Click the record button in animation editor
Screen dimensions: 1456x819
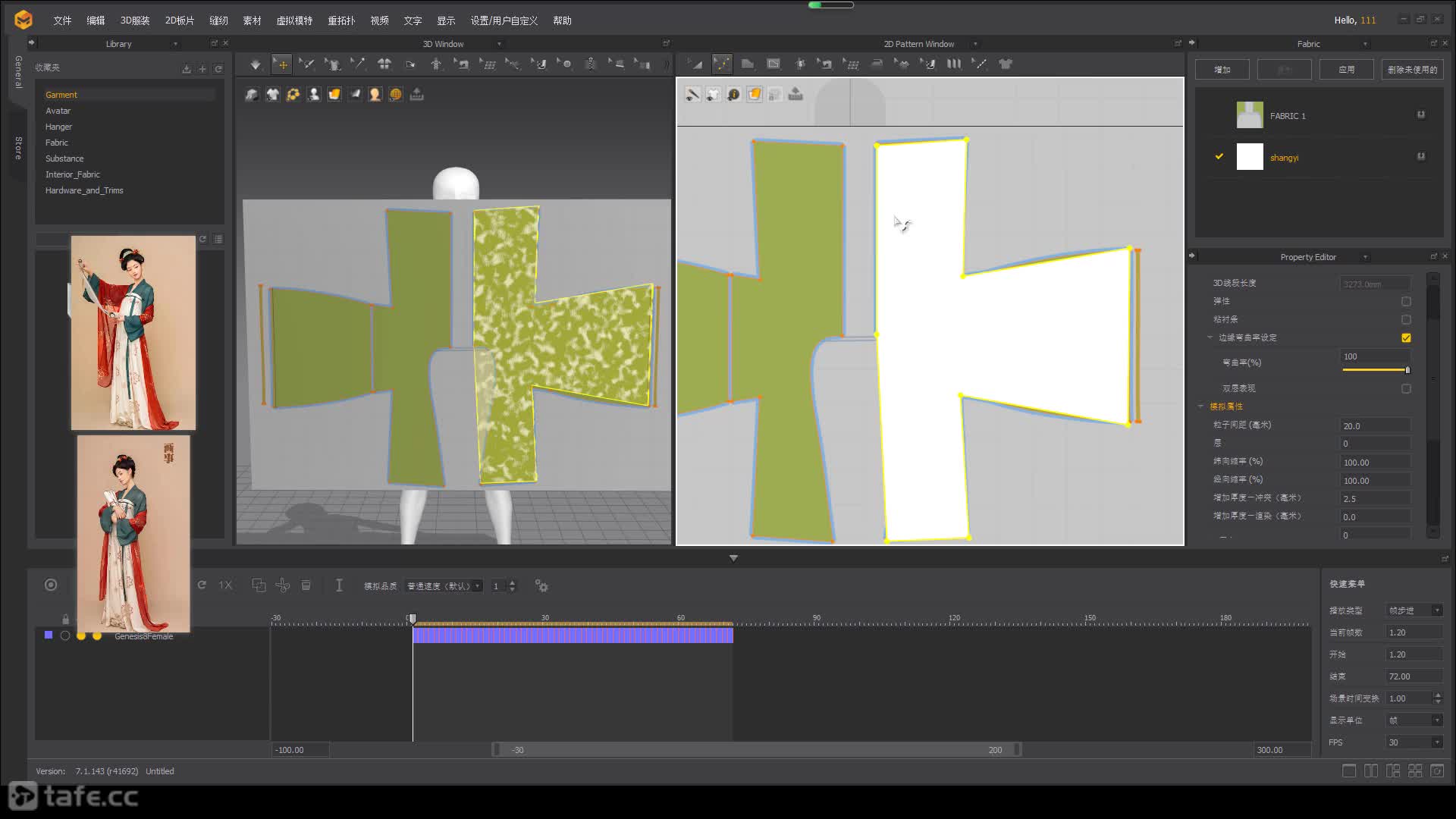tap(51, 585)
